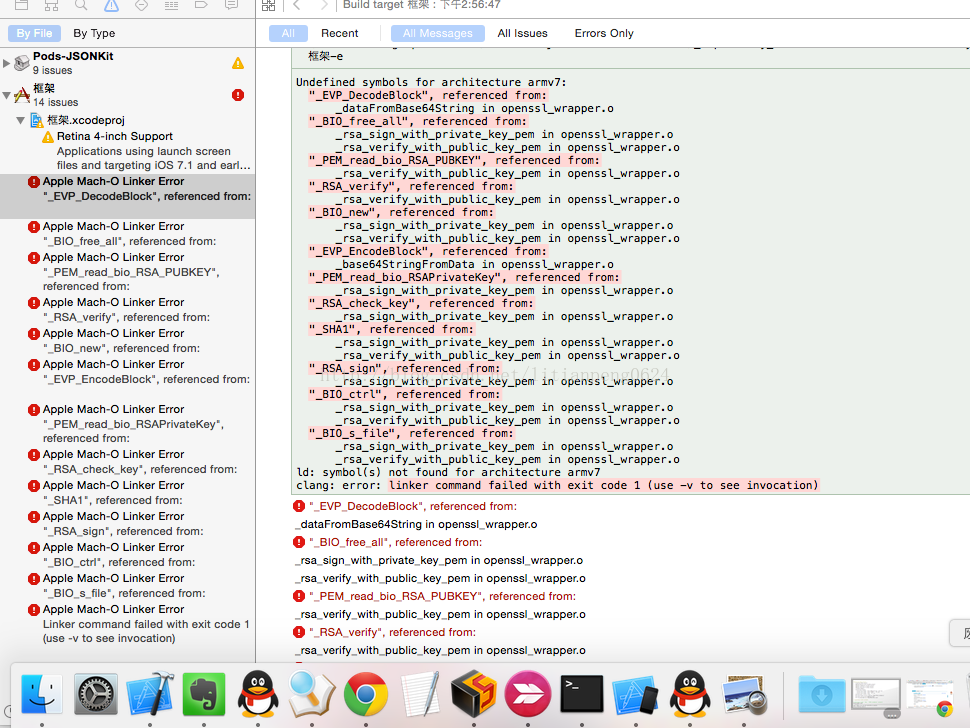Open System Preferences from the dock
The width and height of the screenshot is (970, 728).
[96, 694]
